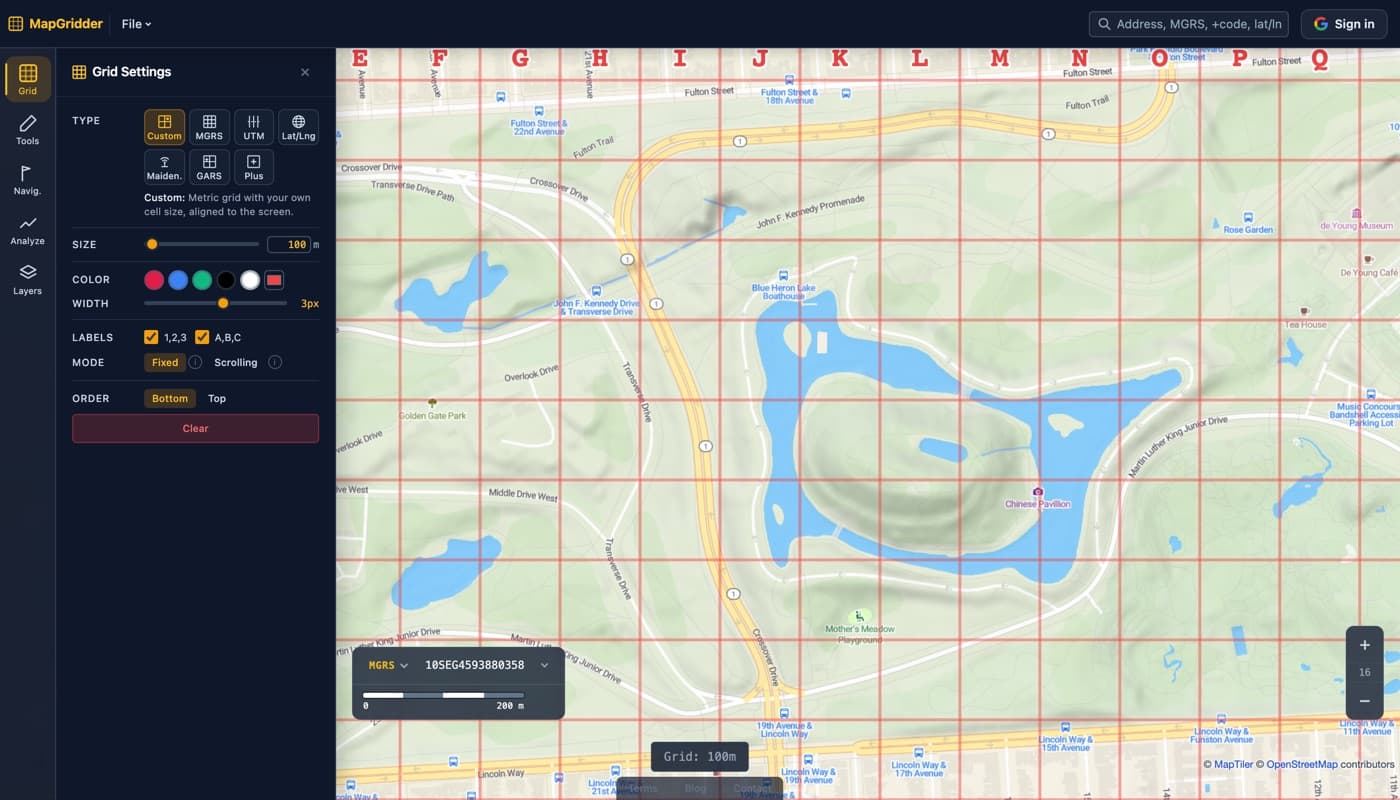Select the Lat/Lng grid type
Screen dimensions: 1400x800
[298, 127]
